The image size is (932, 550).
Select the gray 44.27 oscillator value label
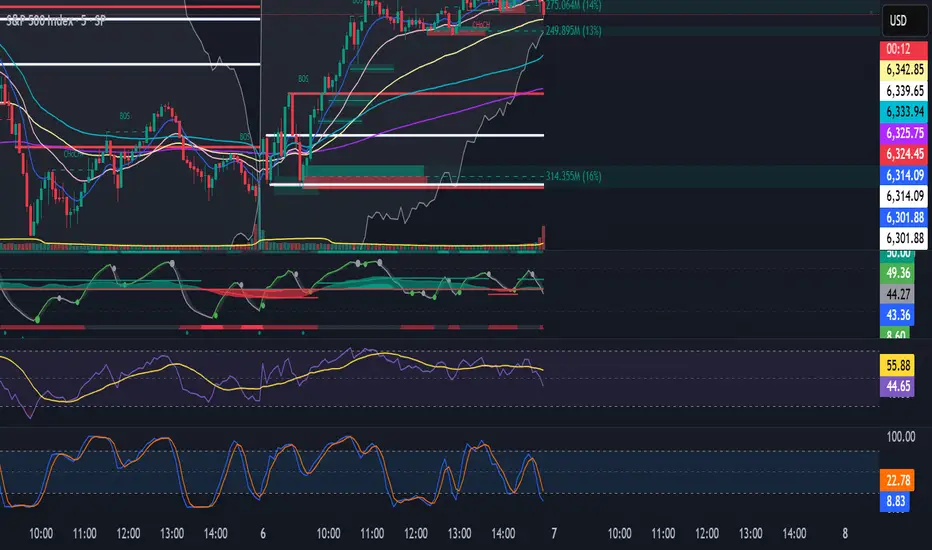[897, 294]
